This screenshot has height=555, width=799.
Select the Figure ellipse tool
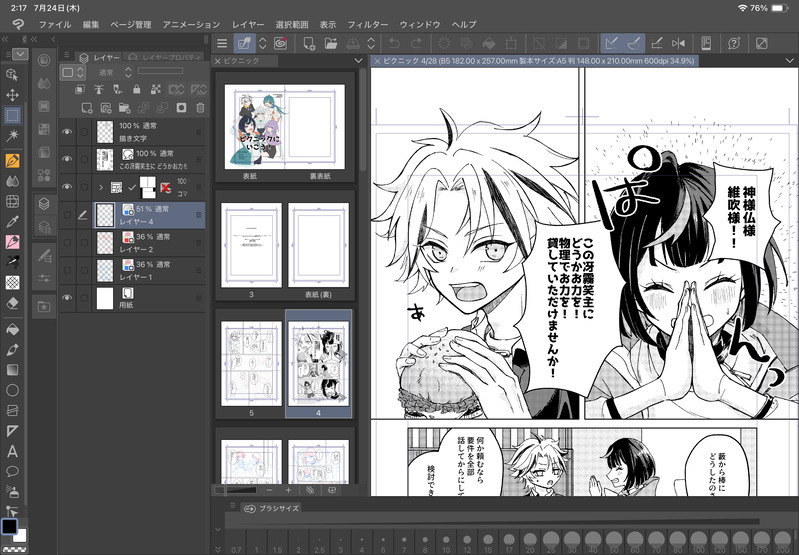12,391
